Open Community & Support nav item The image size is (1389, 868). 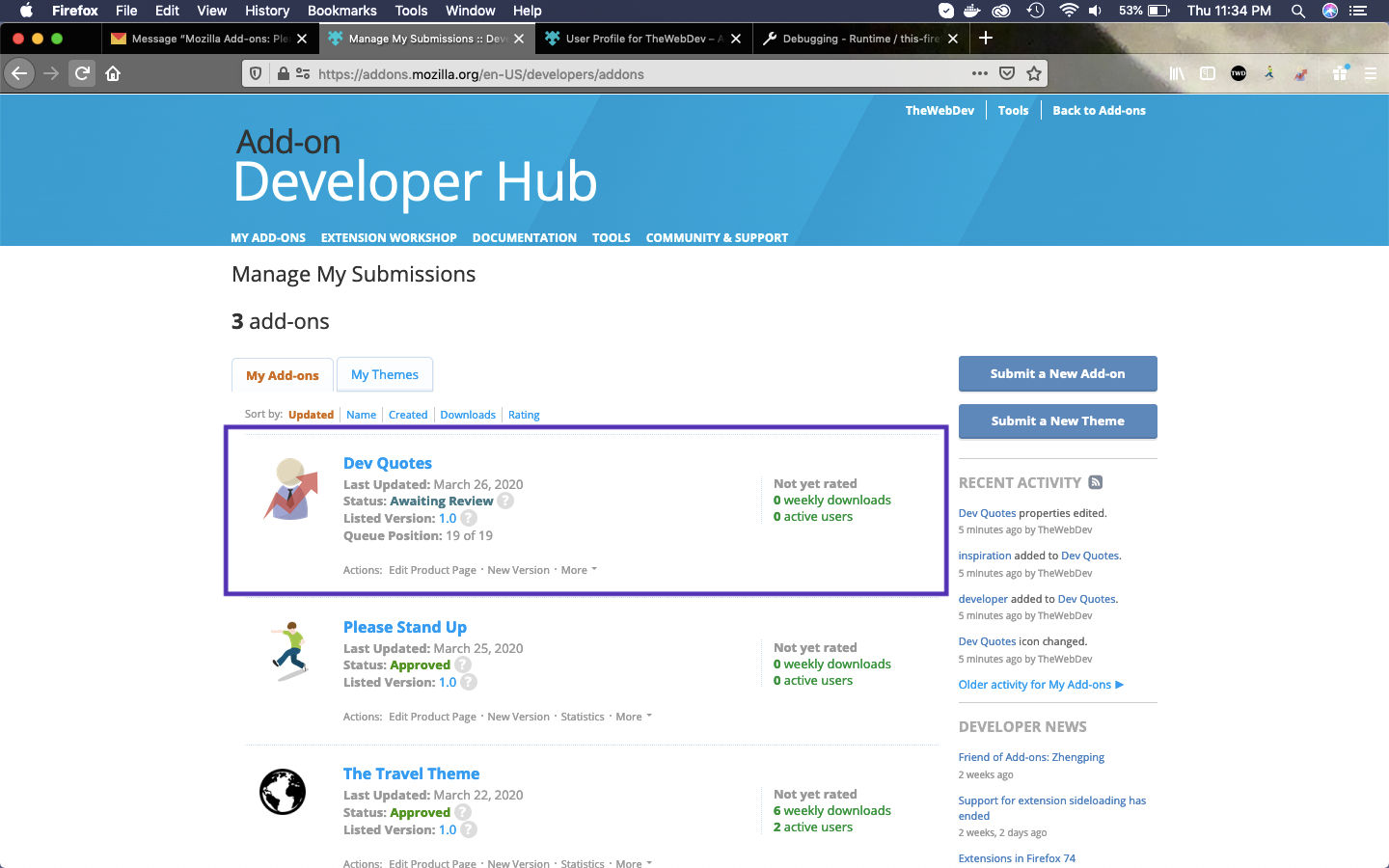[717, 237]
